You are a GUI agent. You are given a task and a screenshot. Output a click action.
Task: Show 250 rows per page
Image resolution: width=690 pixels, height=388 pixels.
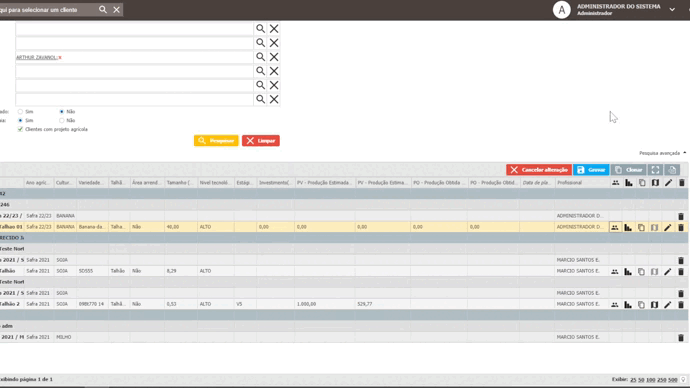point(661,380)
